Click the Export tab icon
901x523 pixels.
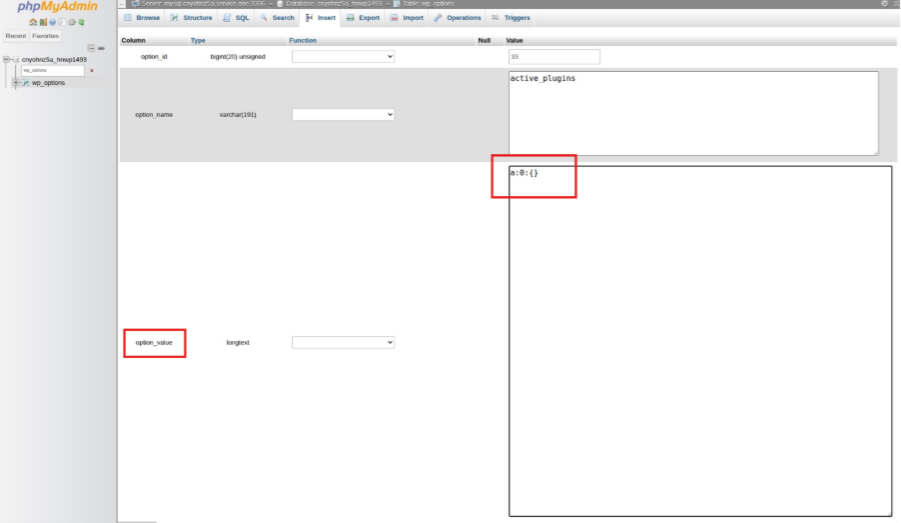[x=350, y=18]
